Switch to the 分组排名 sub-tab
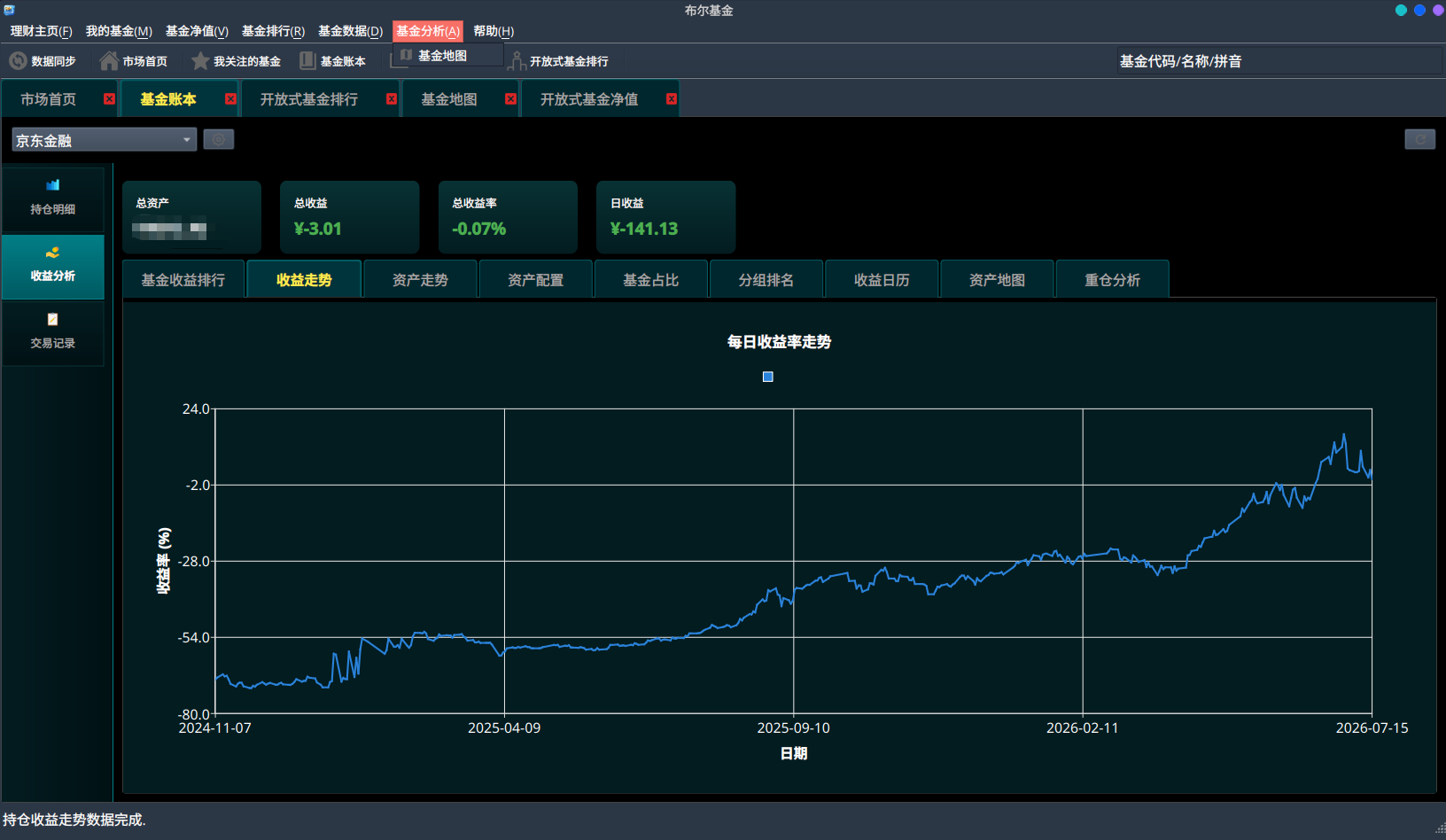Viewport: 1446px width, 840px height. pos(766,280)
